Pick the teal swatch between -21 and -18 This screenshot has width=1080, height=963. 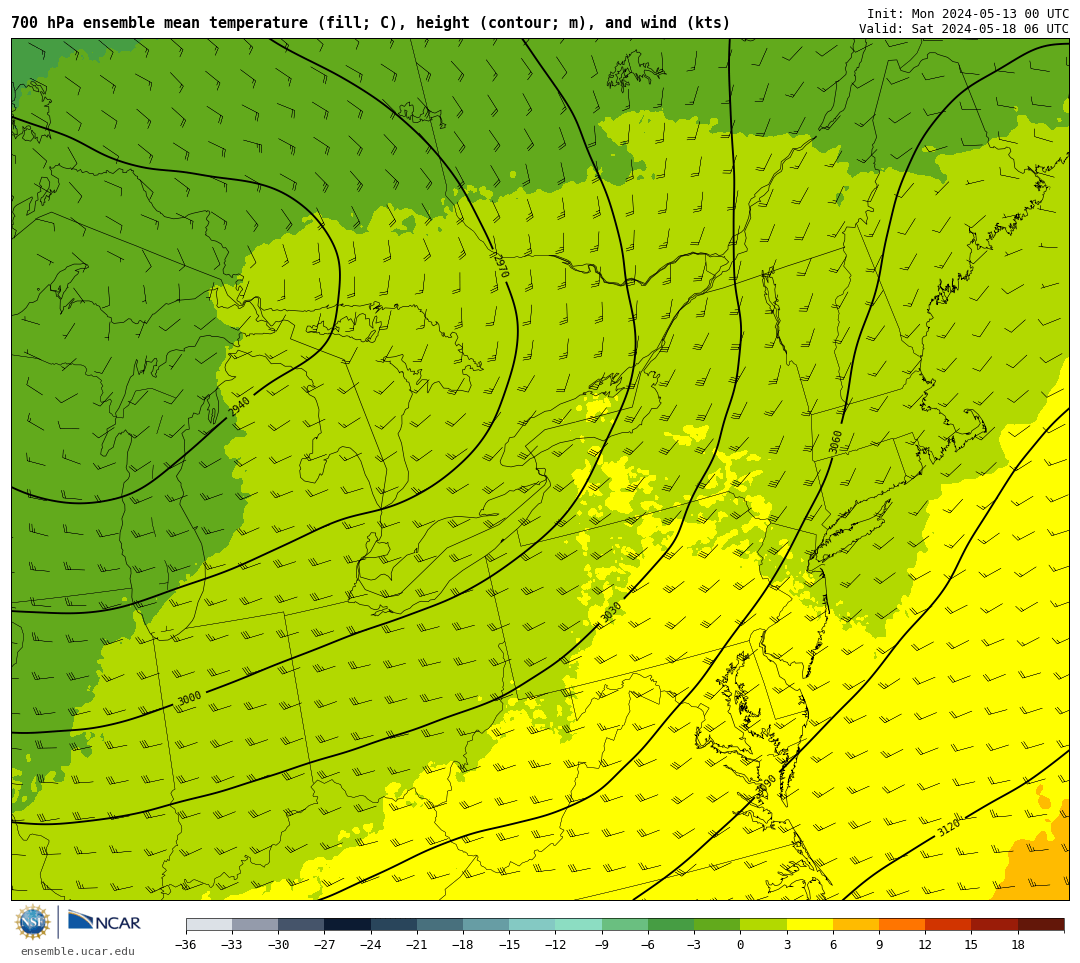pos(439,925)
